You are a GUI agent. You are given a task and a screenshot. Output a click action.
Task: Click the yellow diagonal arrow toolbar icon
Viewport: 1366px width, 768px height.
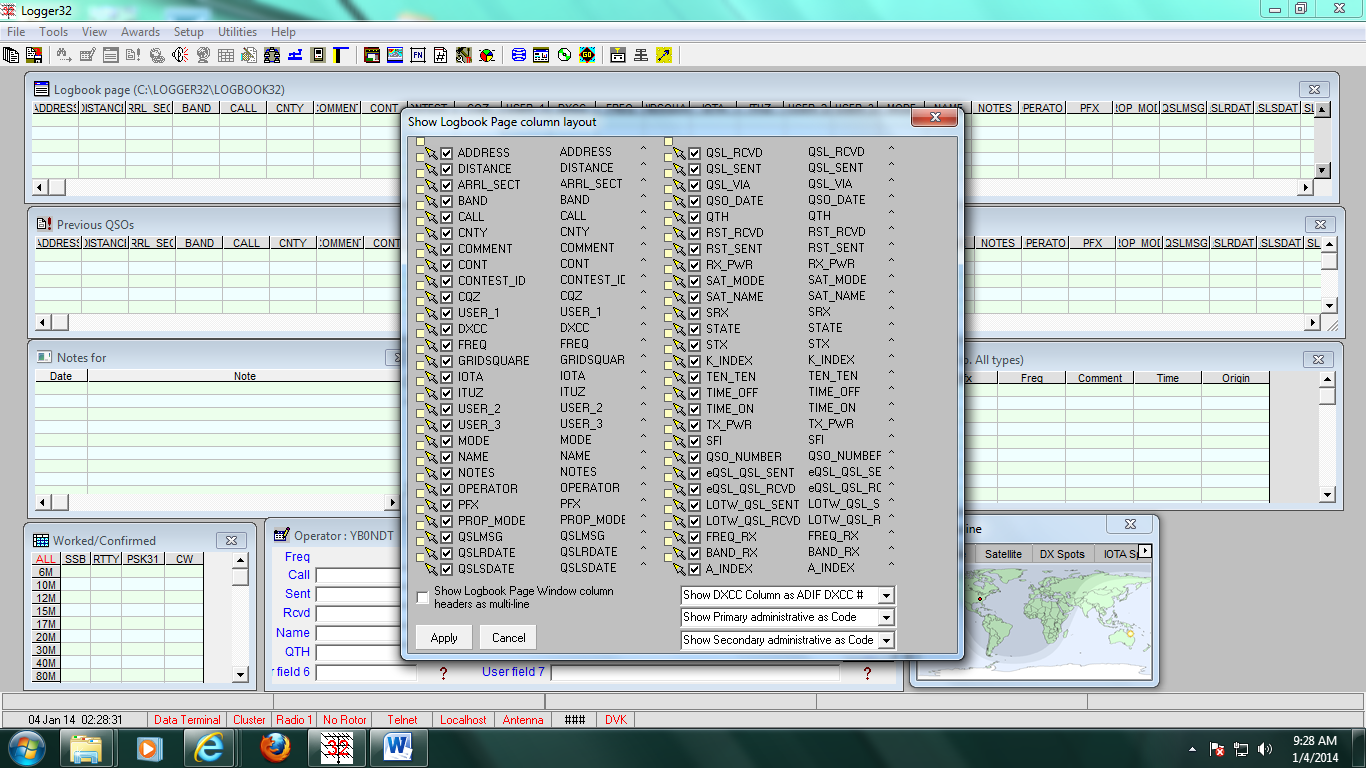[x=664, y=55]
